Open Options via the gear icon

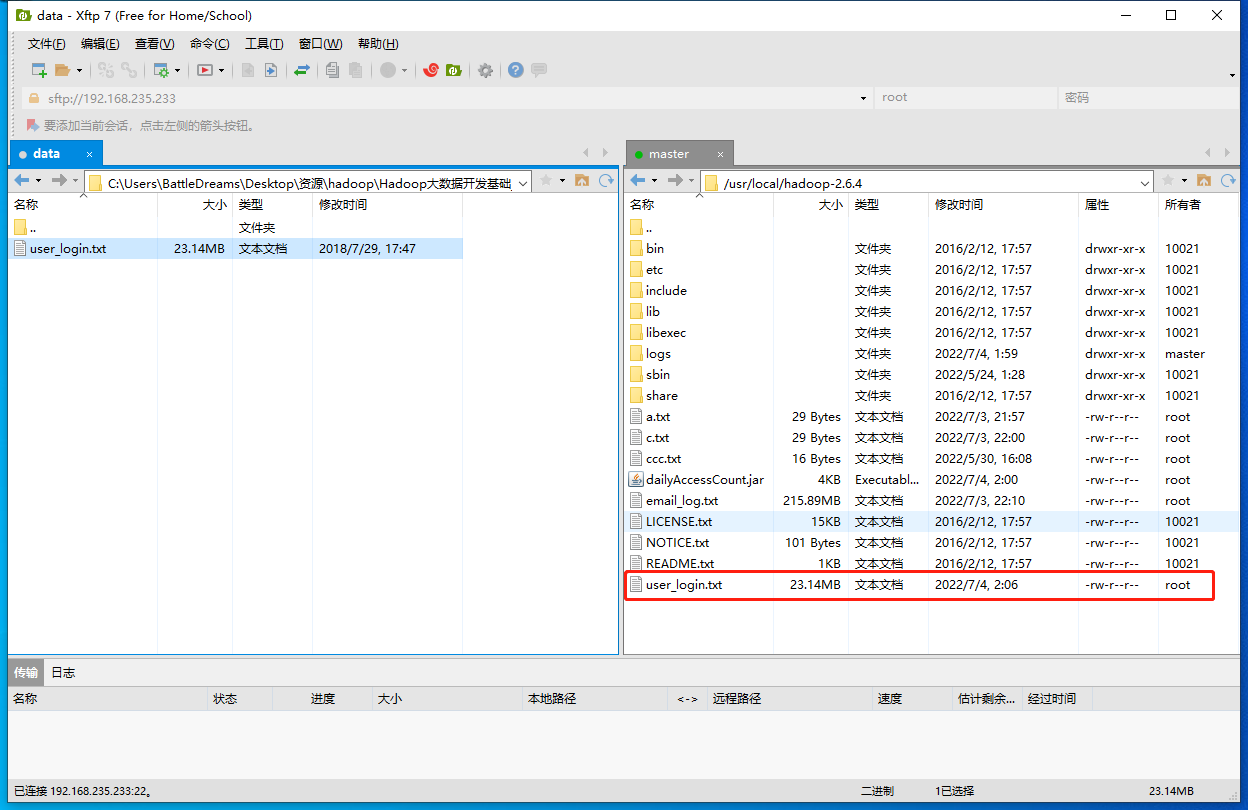tap(485, 70)
